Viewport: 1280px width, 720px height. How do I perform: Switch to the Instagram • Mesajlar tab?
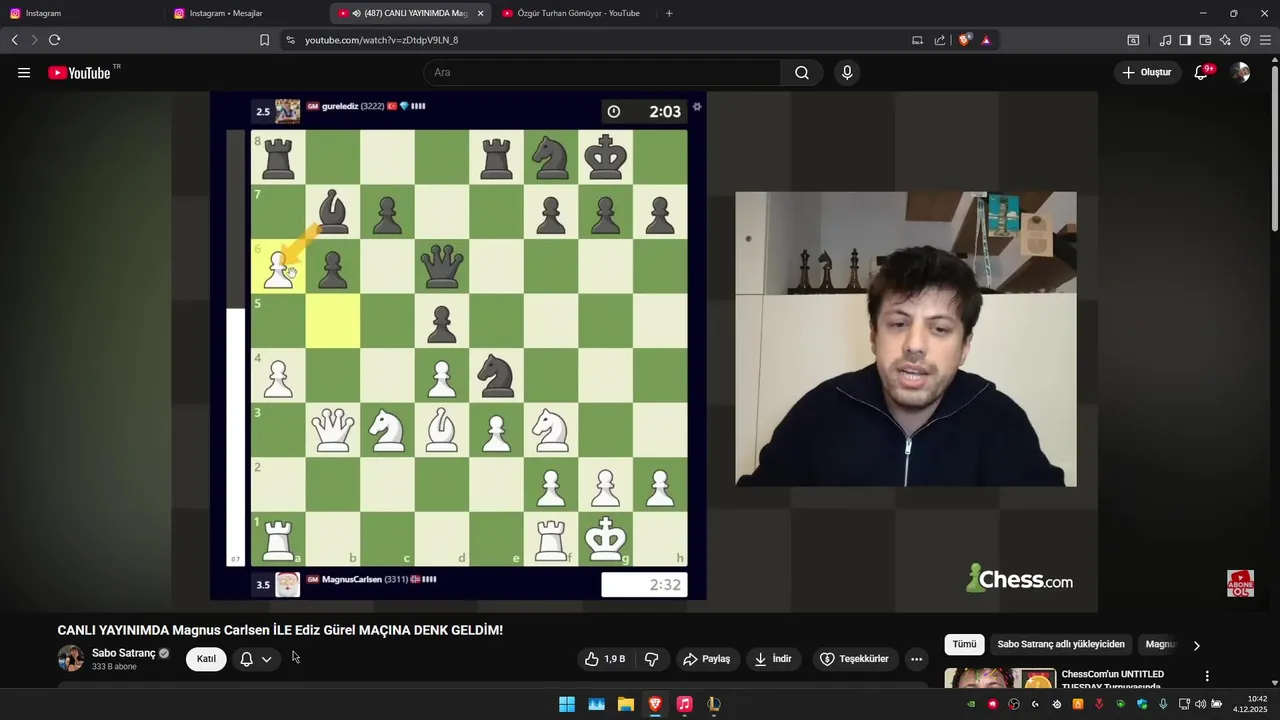pos(246,13)
